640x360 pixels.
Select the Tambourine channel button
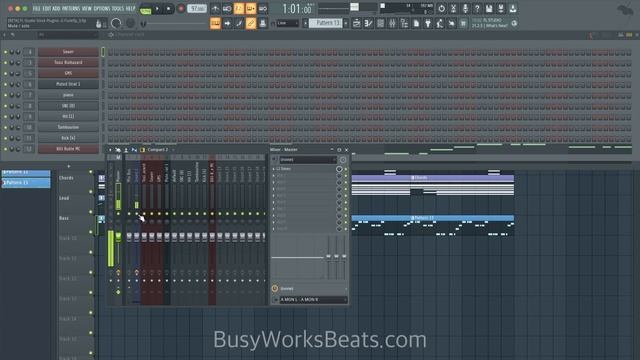point(68,127)
